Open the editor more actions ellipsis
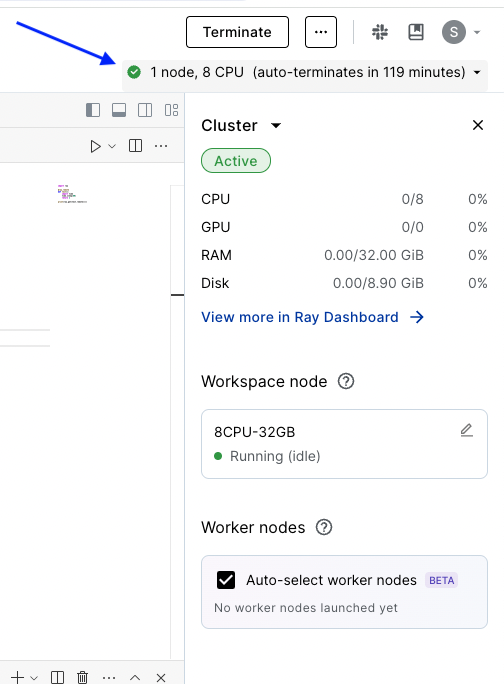This screenshot has width=504, height=684. pyautogui.click(x=161, y=146)
